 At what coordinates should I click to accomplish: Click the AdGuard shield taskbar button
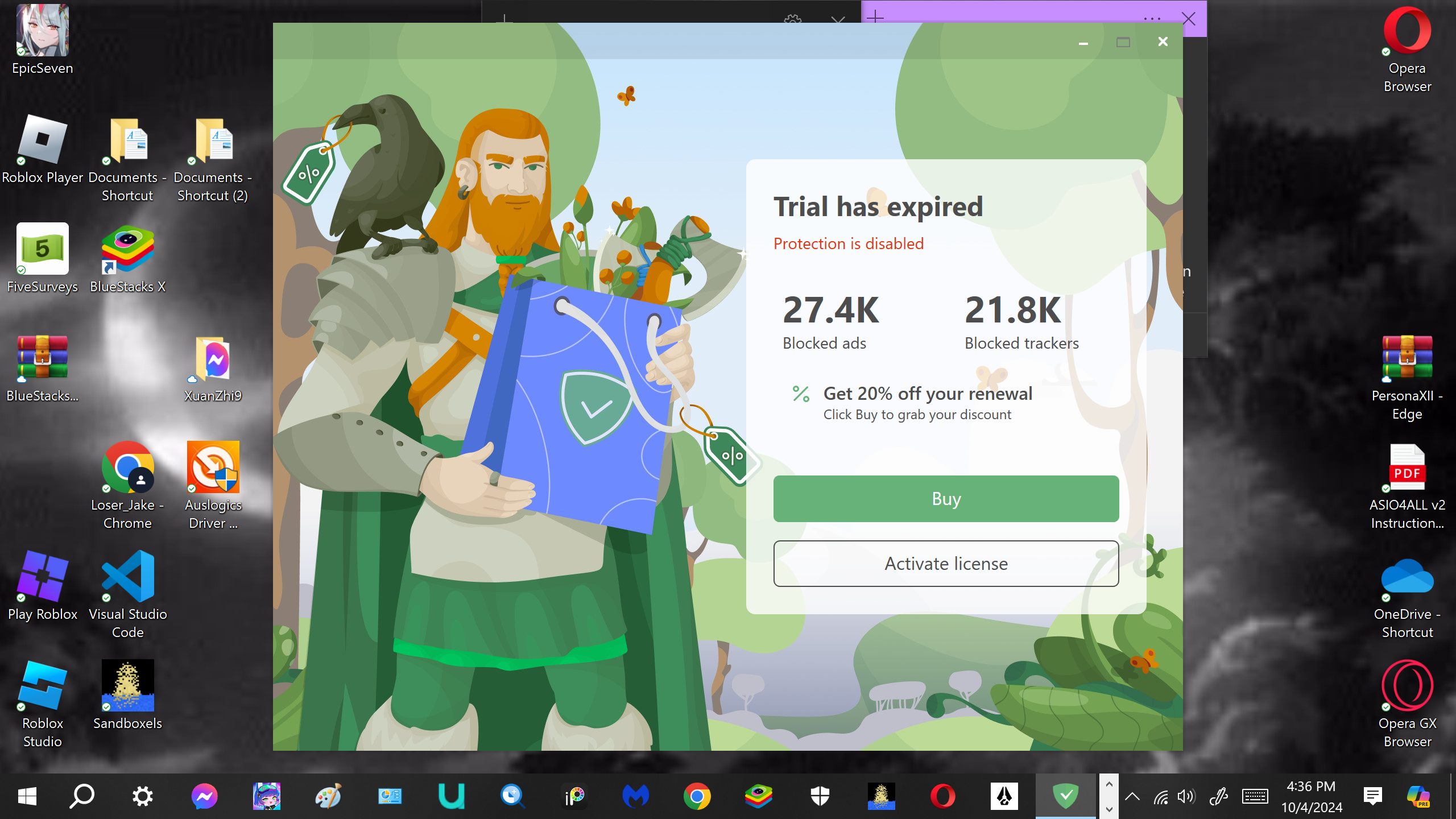1066,796
